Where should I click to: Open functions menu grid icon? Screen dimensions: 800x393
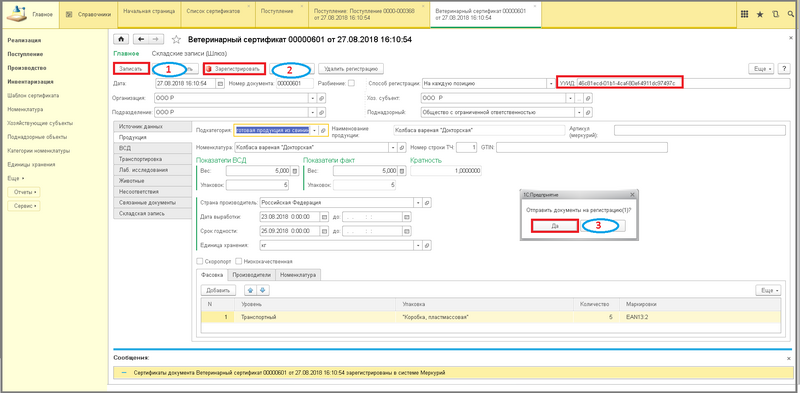744,14
